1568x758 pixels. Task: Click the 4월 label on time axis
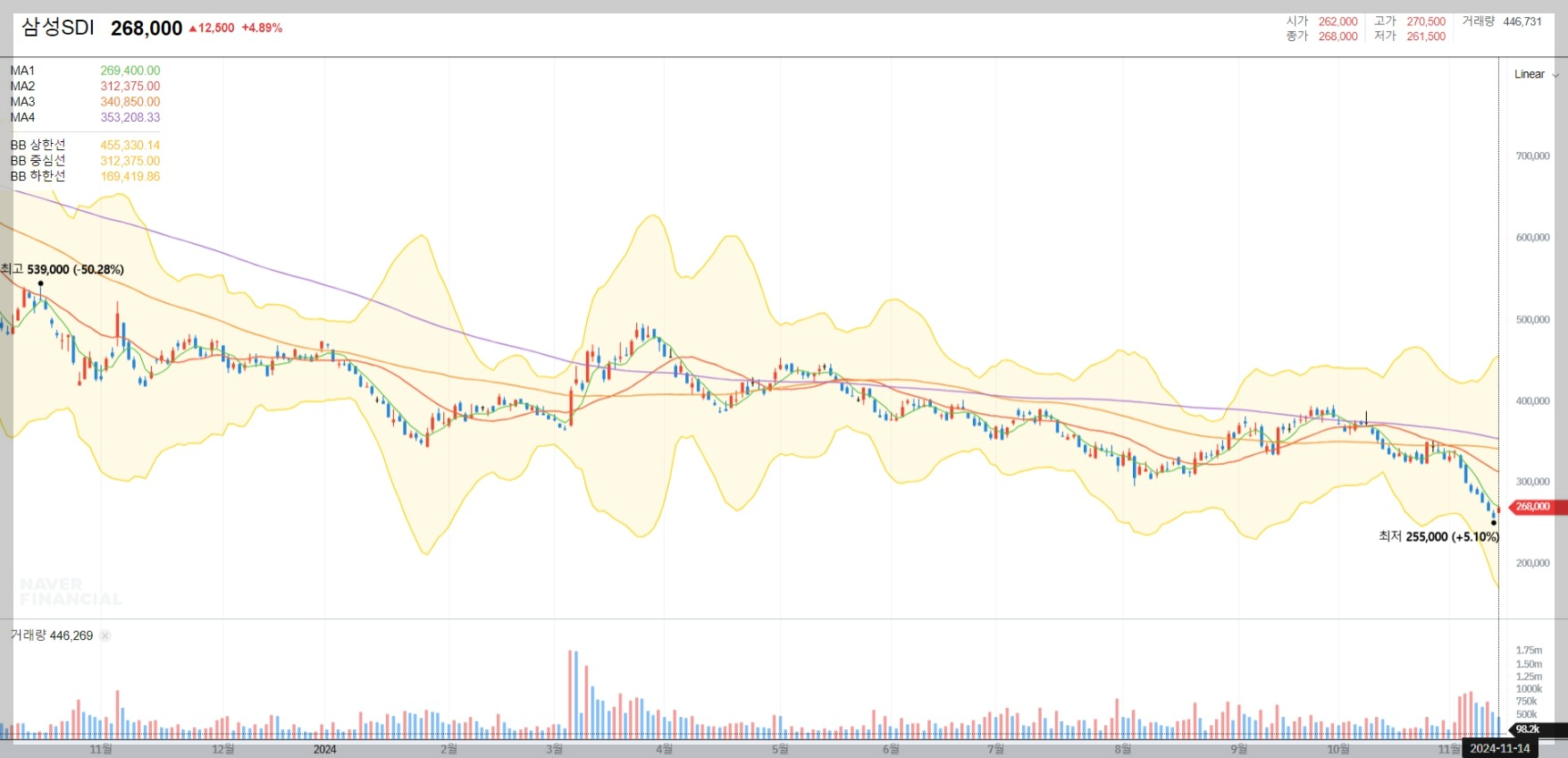664,749
